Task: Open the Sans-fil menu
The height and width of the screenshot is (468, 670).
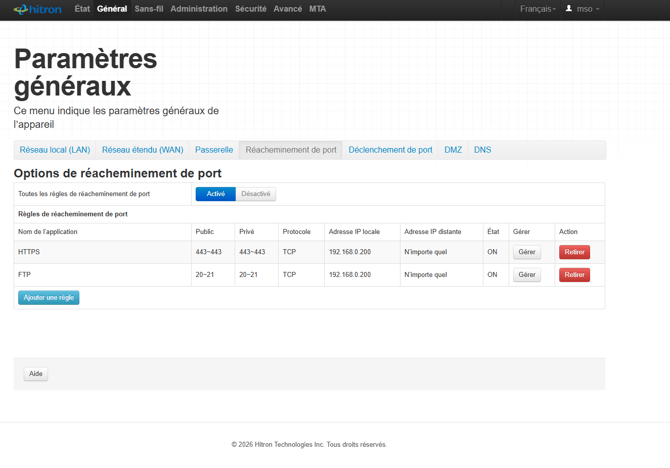Action: click(x=149, y=9)
